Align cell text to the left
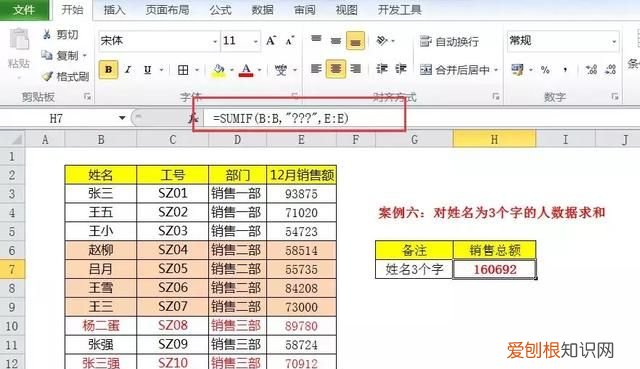The image size is (640, 369). (x=316, y=69)
